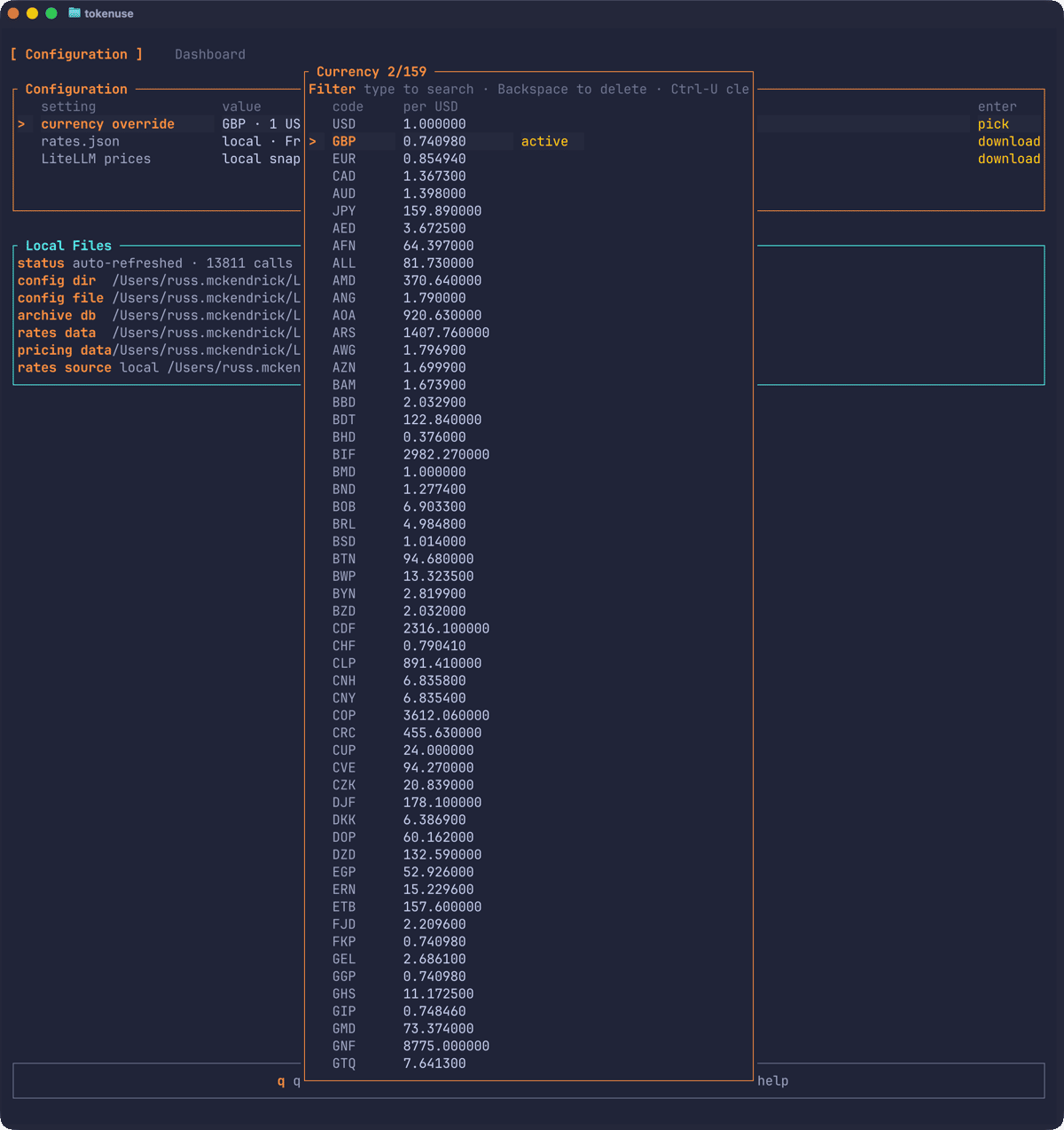Image resolution: width=1064 pixels, height=1130 pixels.
Task: Pick EUR from the currency list
Action: pos(529,159)
